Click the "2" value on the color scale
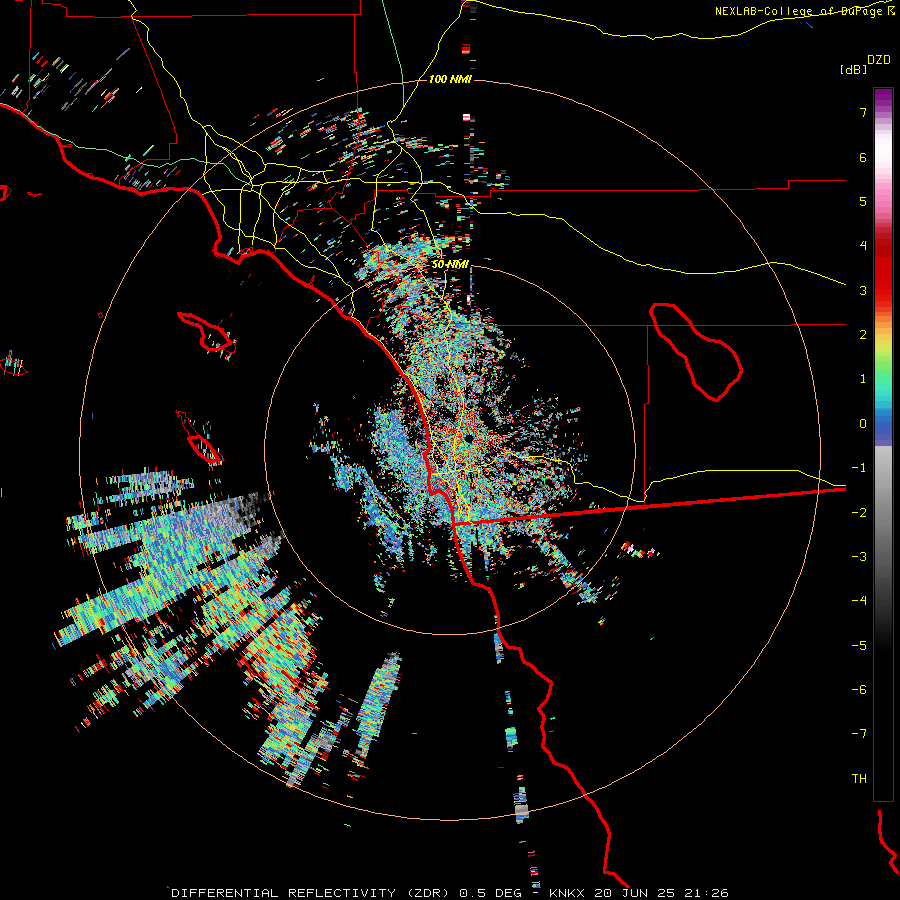 [863, 335]
